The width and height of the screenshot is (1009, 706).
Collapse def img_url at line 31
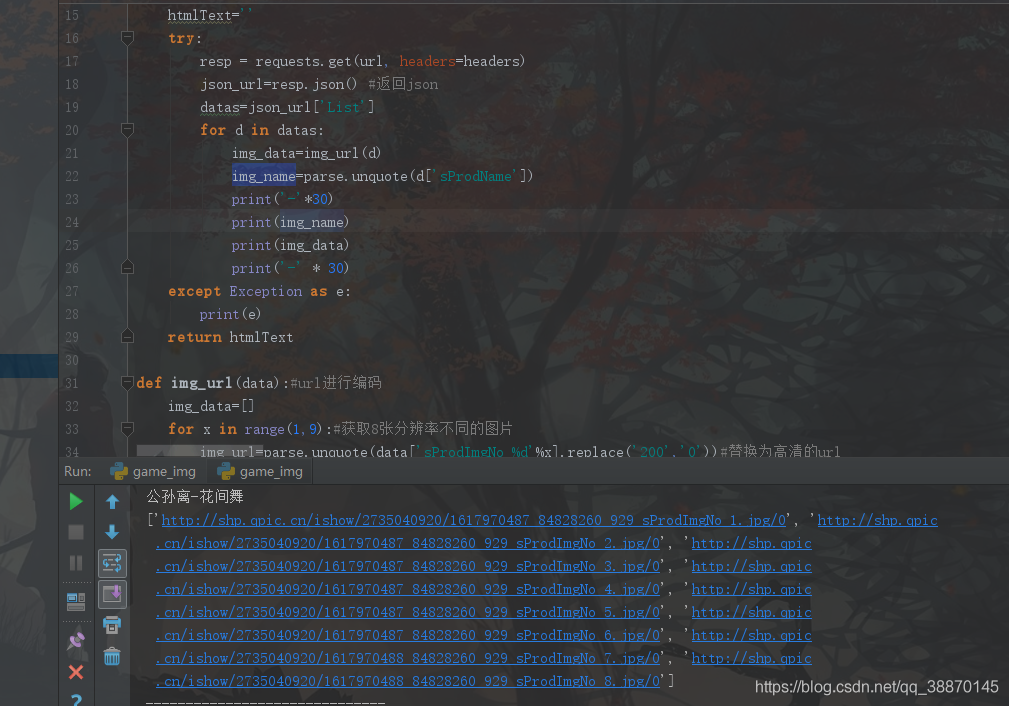[x=127, y=383]
